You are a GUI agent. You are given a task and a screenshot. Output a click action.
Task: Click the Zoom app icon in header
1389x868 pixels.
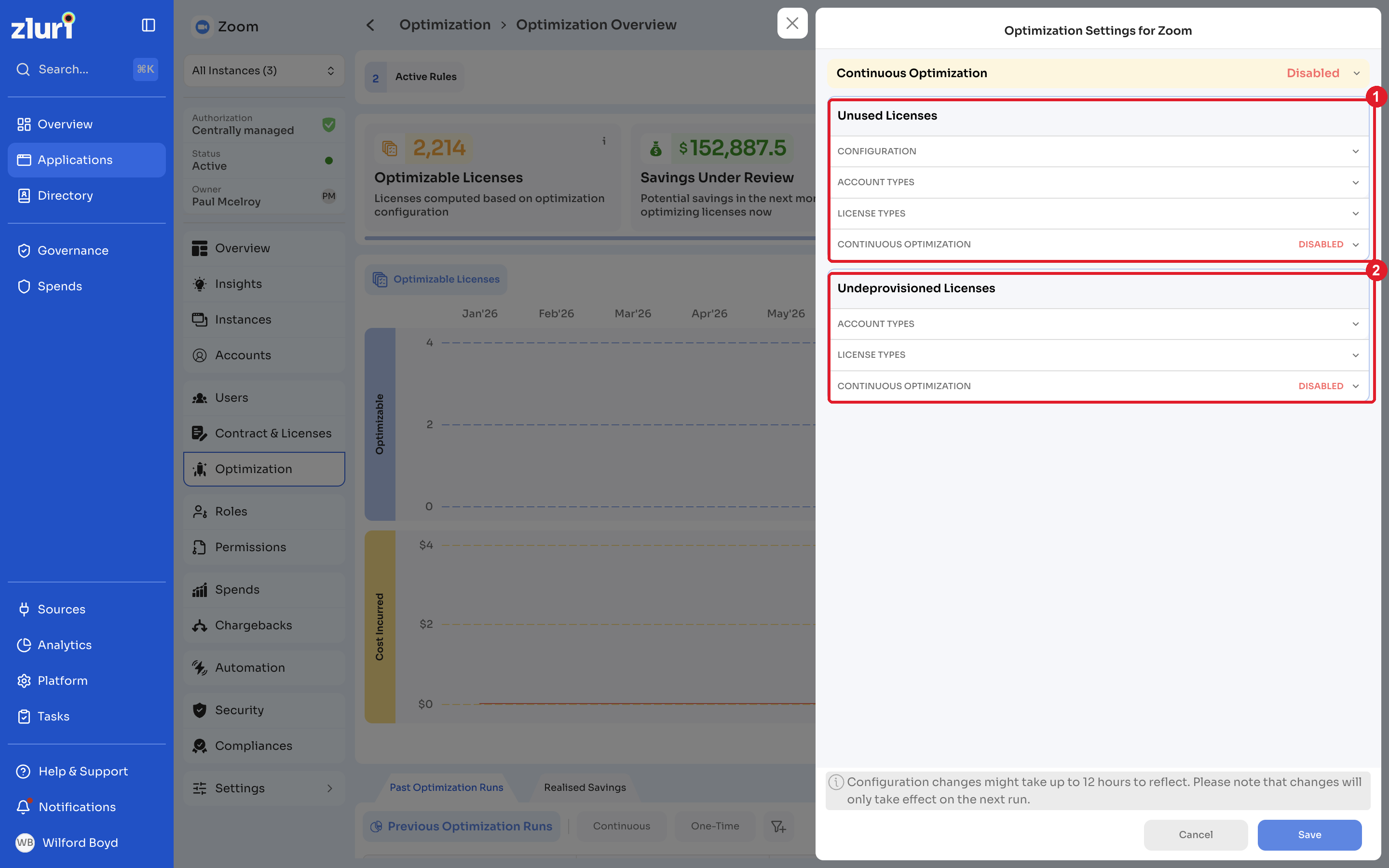pyautogui.click(x=202, y=27)
